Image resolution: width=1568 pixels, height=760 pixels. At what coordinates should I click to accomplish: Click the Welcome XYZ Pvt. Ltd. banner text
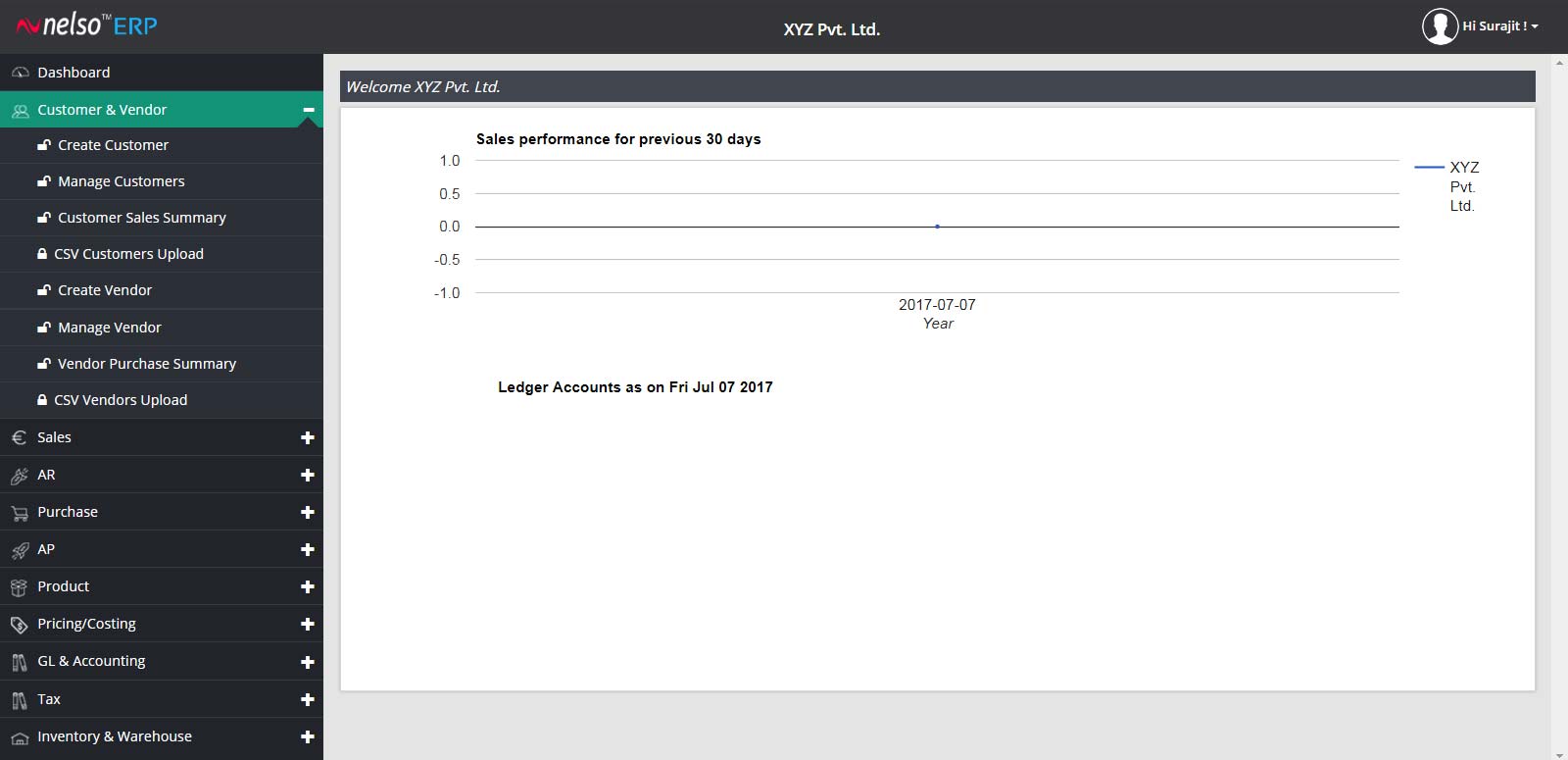click(422, 87)
